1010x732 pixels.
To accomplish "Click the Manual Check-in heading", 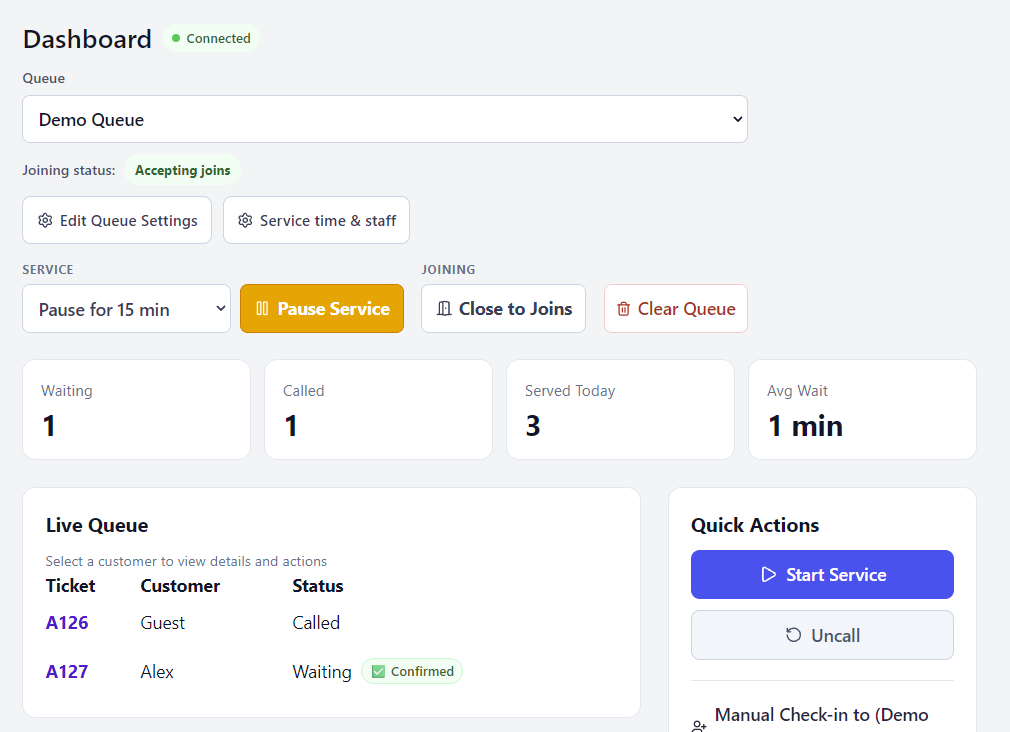I will pos(821,715).
